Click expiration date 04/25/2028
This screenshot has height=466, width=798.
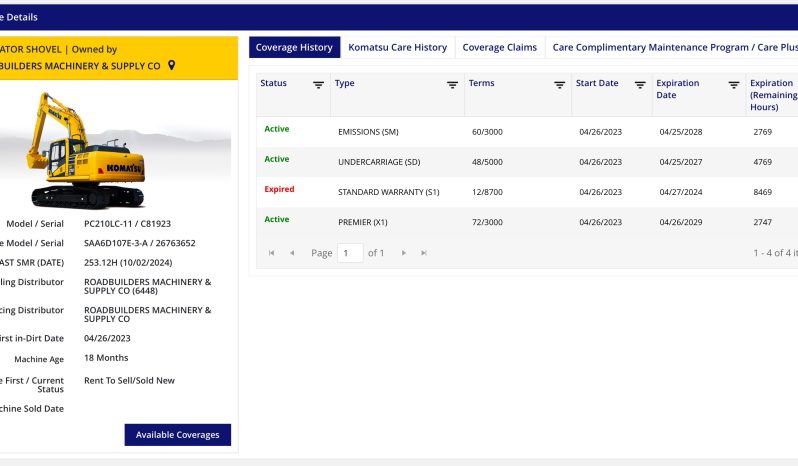[680, 132]
